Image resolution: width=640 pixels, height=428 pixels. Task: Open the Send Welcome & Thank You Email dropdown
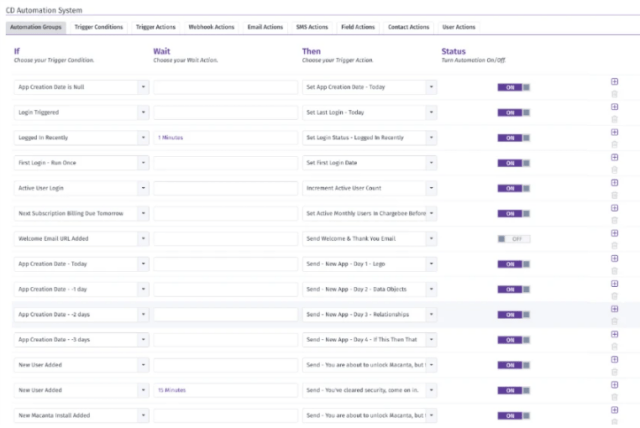[x=431, y=239]
